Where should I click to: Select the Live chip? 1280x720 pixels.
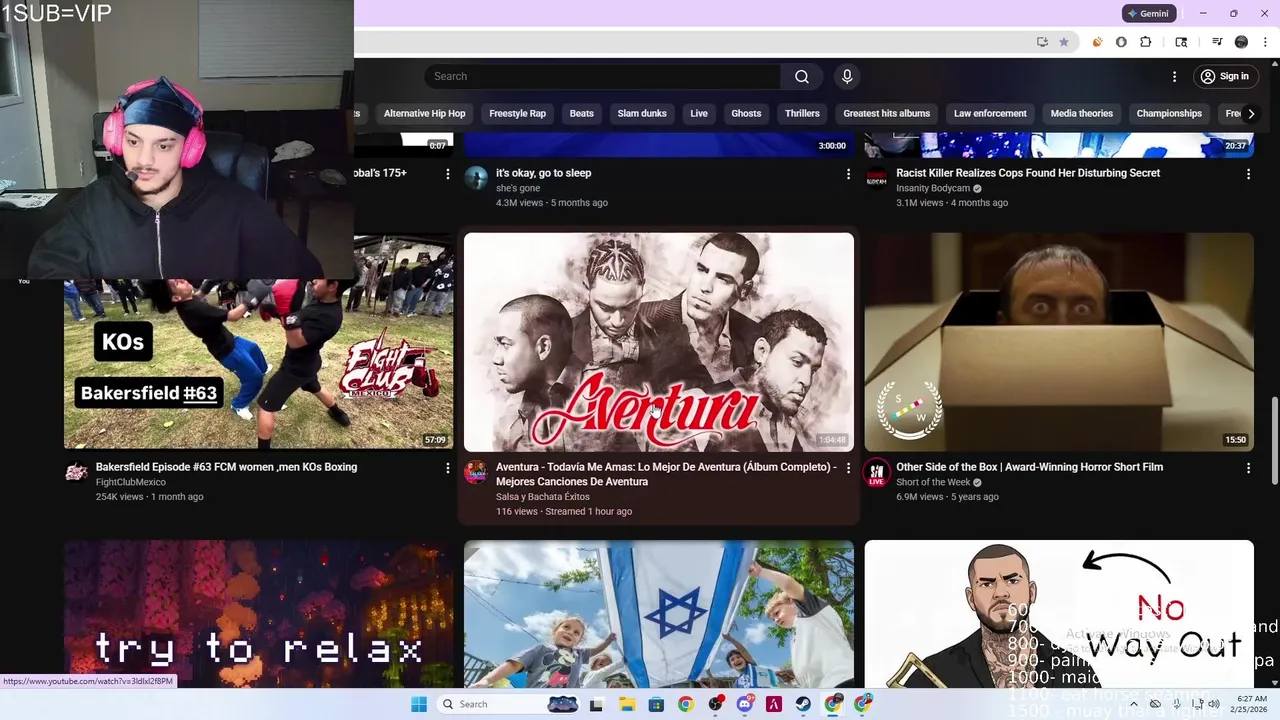[x=699, y=114]
